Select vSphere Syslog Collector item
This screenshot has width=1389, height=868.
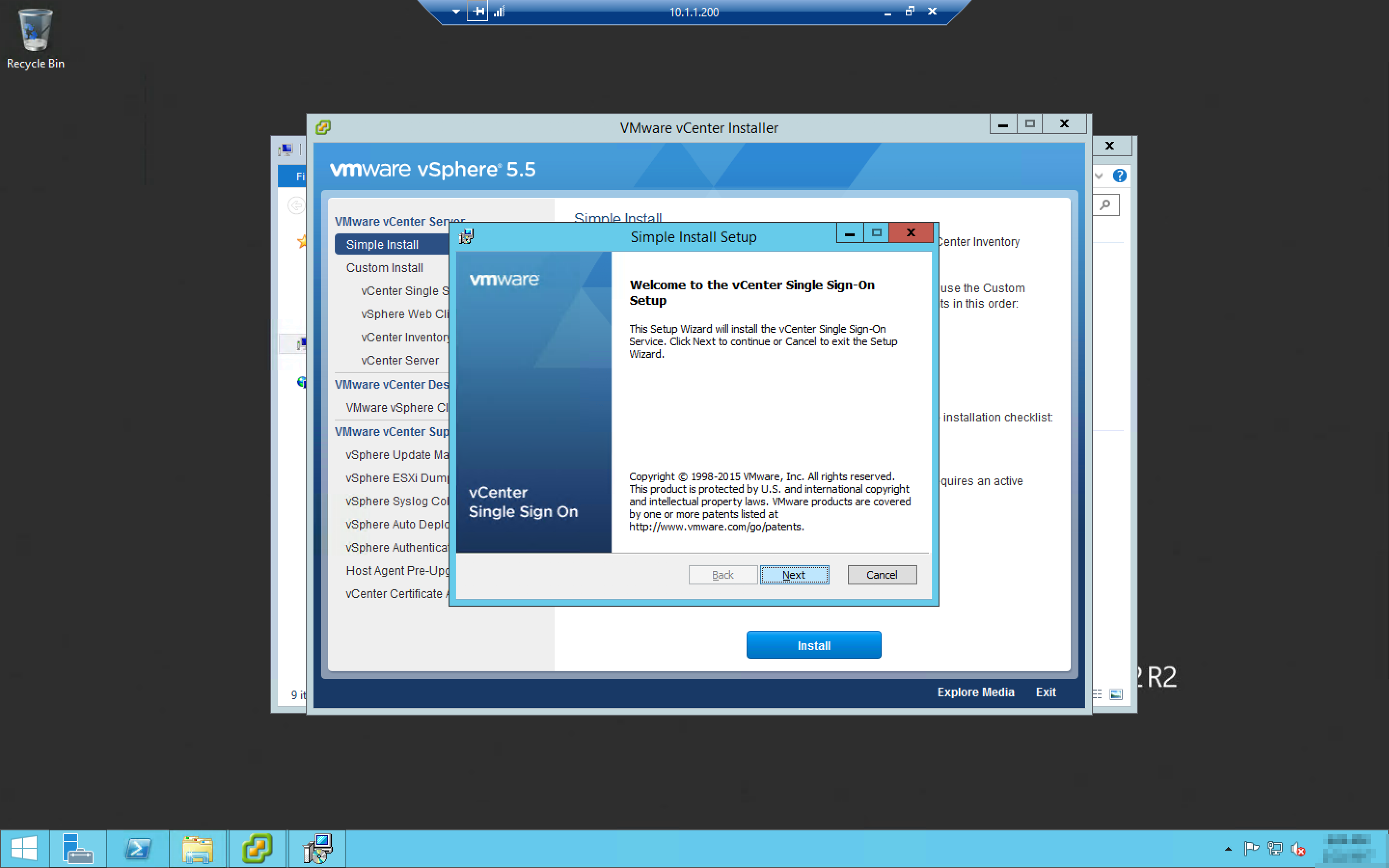coord(397,501)
